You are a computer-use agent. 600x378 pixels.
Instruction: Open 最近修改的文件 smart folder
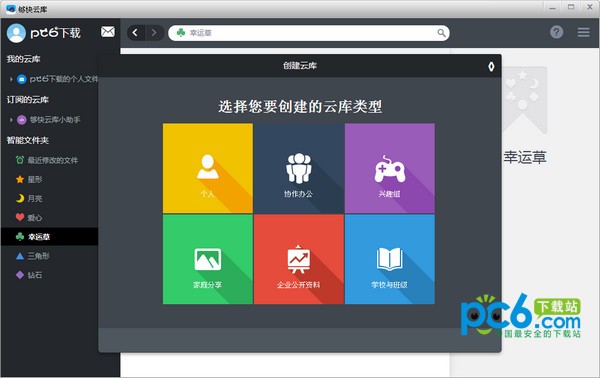49,160
